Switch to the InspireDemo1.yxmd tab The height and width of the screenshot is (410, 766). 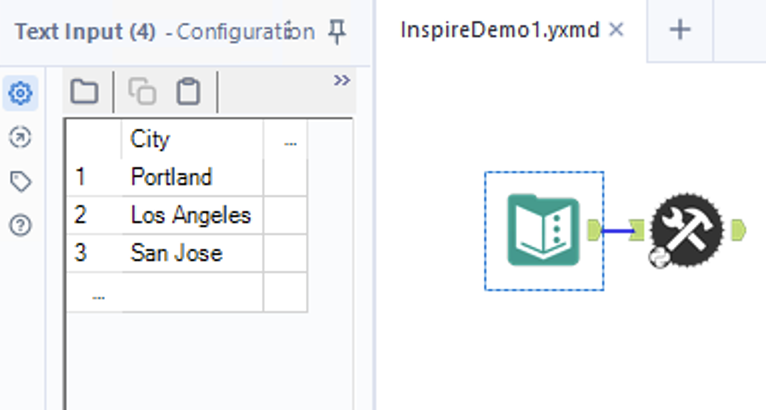tap(500, 30)
